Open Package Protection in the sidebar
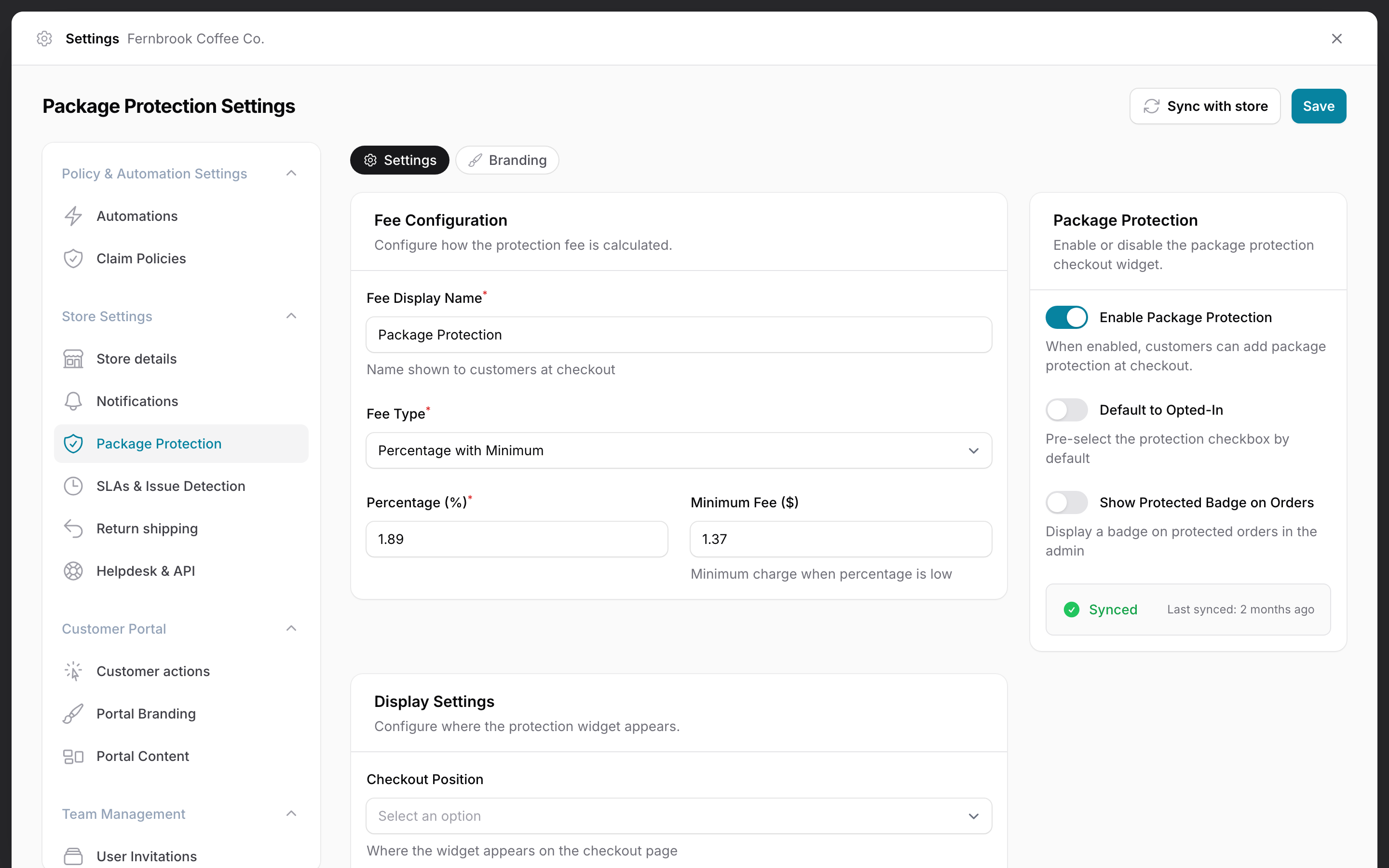1389x868 pixels. click(x=181, y=444)
